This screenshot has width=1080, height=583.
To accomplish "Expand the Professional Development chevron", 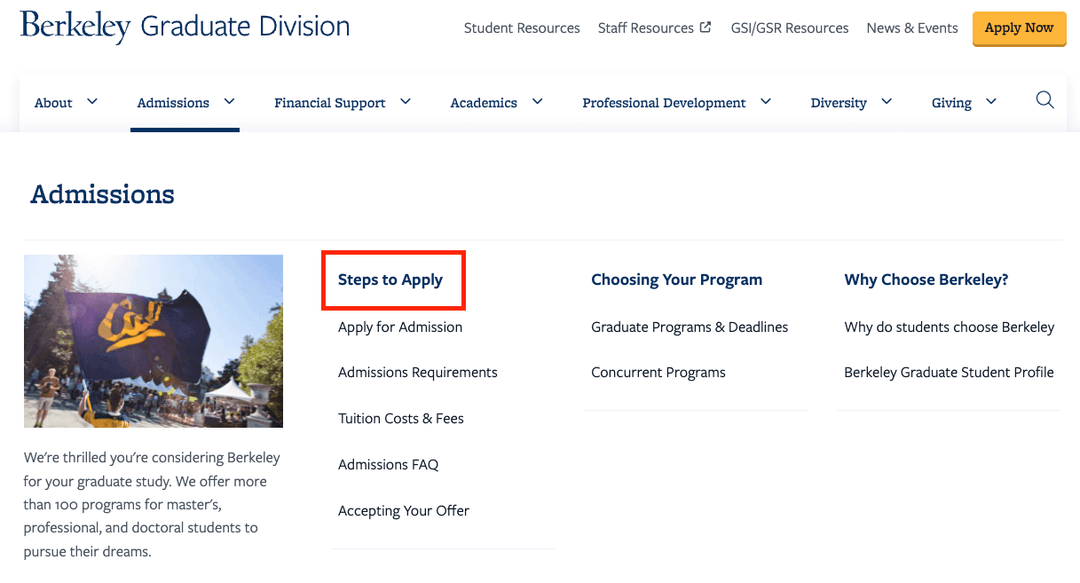I will pos(765,102).
